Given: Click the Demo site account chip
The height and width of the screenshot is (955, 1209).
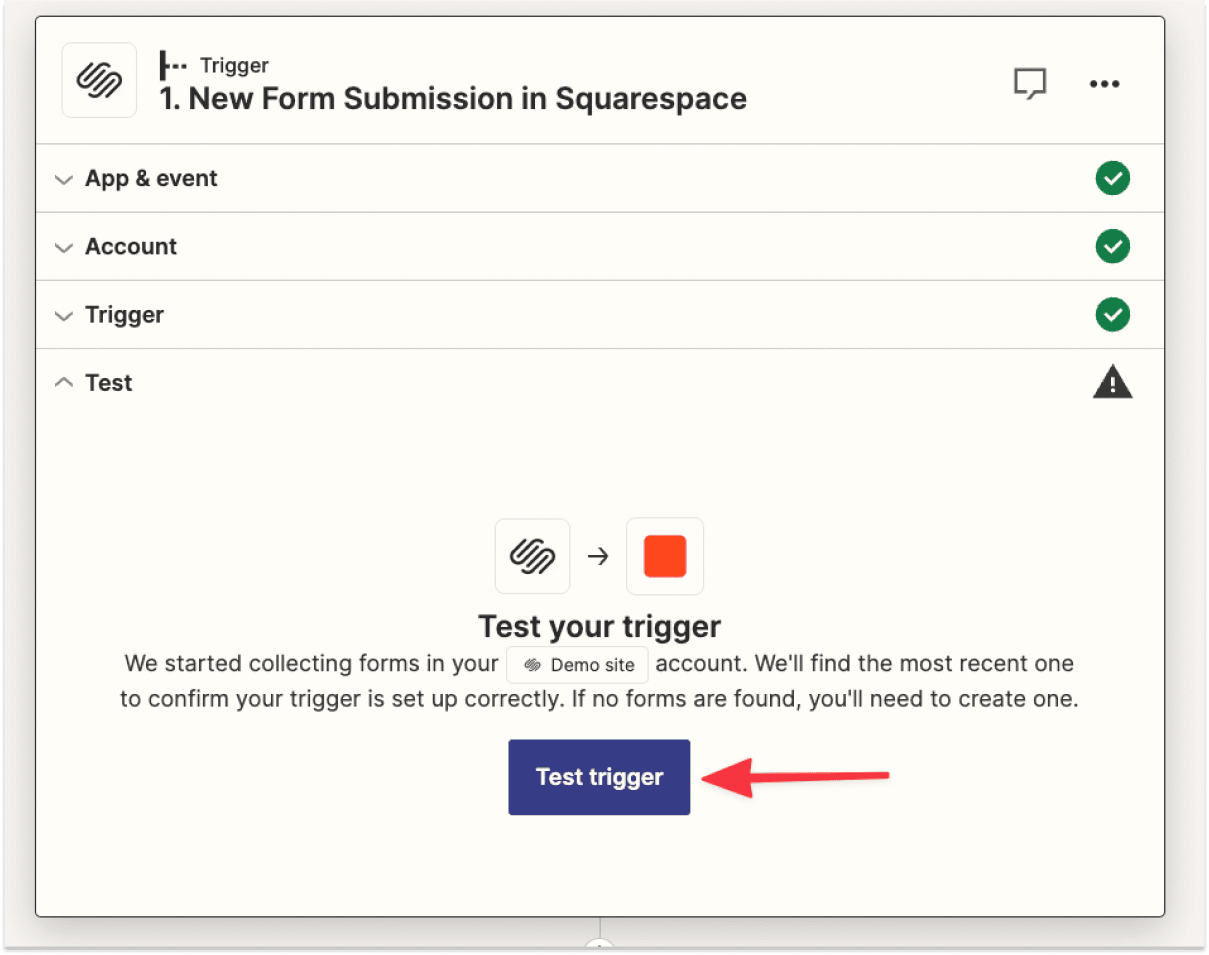Looking at the screenshot, I should pyautogui.click(x=577, y=664).
